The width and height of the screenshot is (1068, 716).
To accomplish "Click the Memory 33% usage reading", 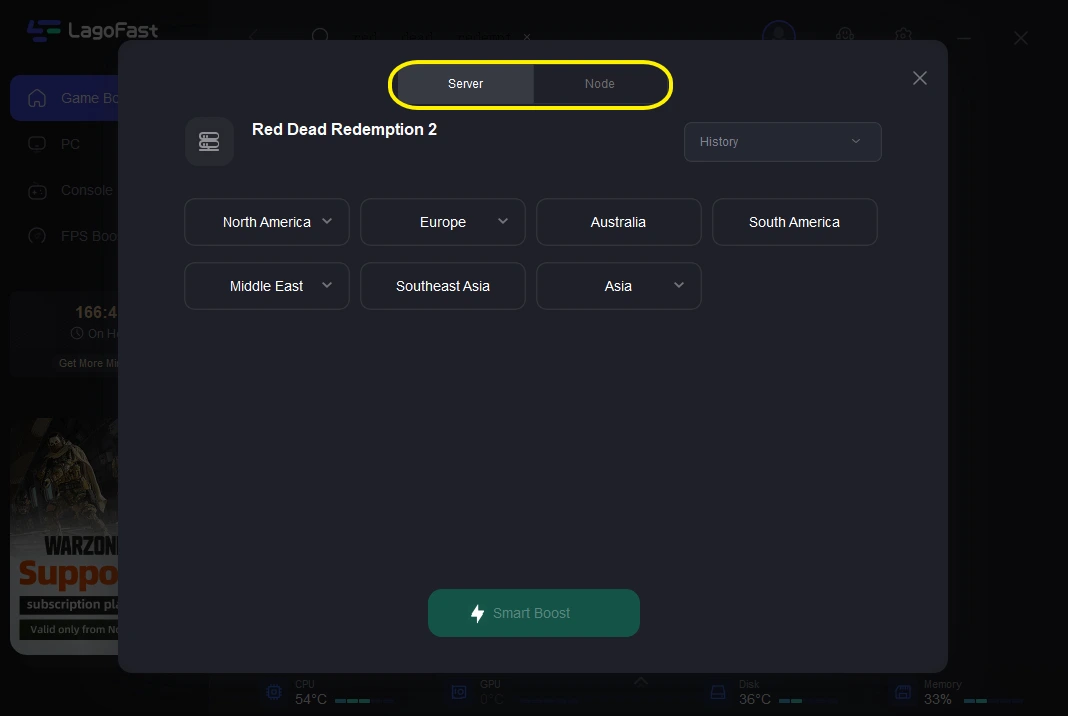I will [938, 699].
